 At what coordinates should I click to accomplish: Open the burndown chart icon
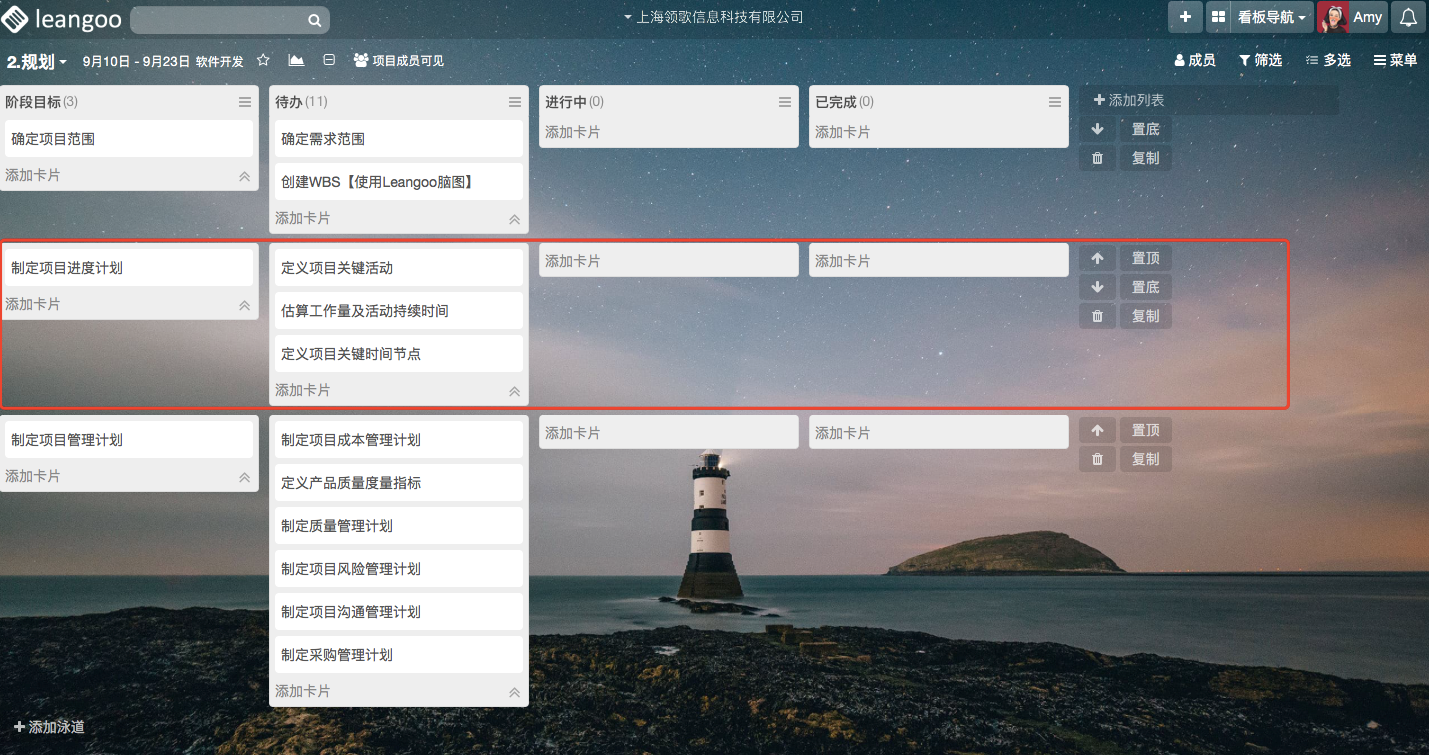(296, 61)
